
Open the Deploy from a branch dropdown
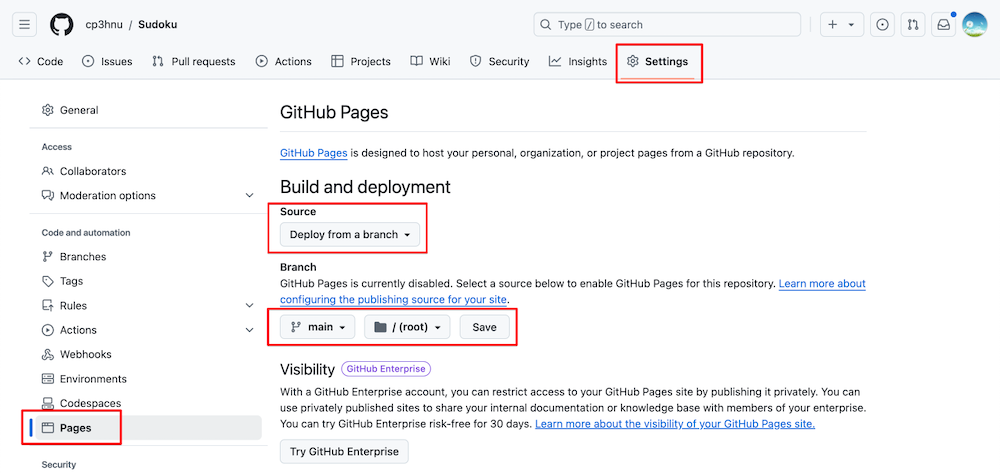click(350, 235)
